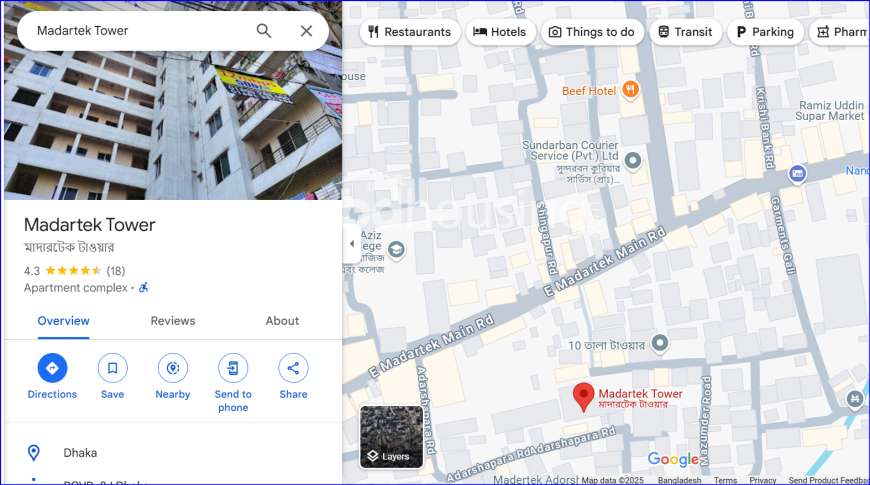Click the Google logo on the map
This screenshot has height=485, width=870.
click(673, 459)
